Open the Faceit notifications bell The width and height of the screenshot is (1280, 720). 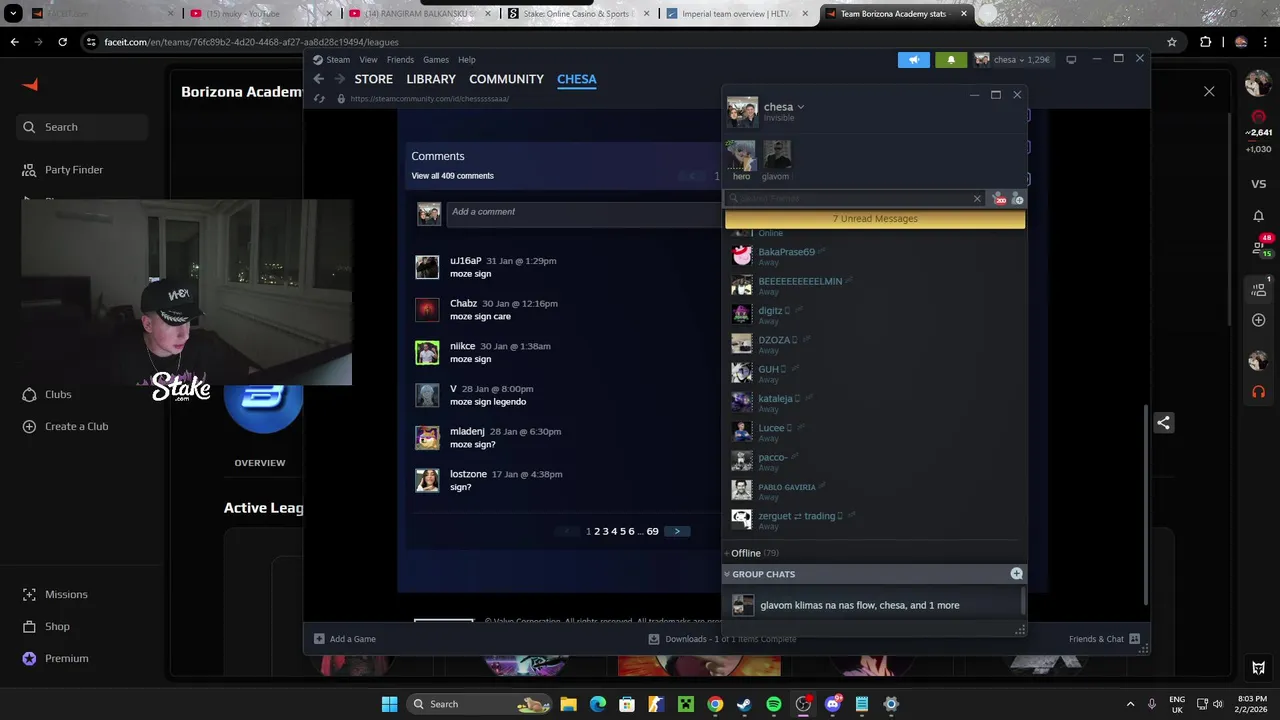[1258, 216]
